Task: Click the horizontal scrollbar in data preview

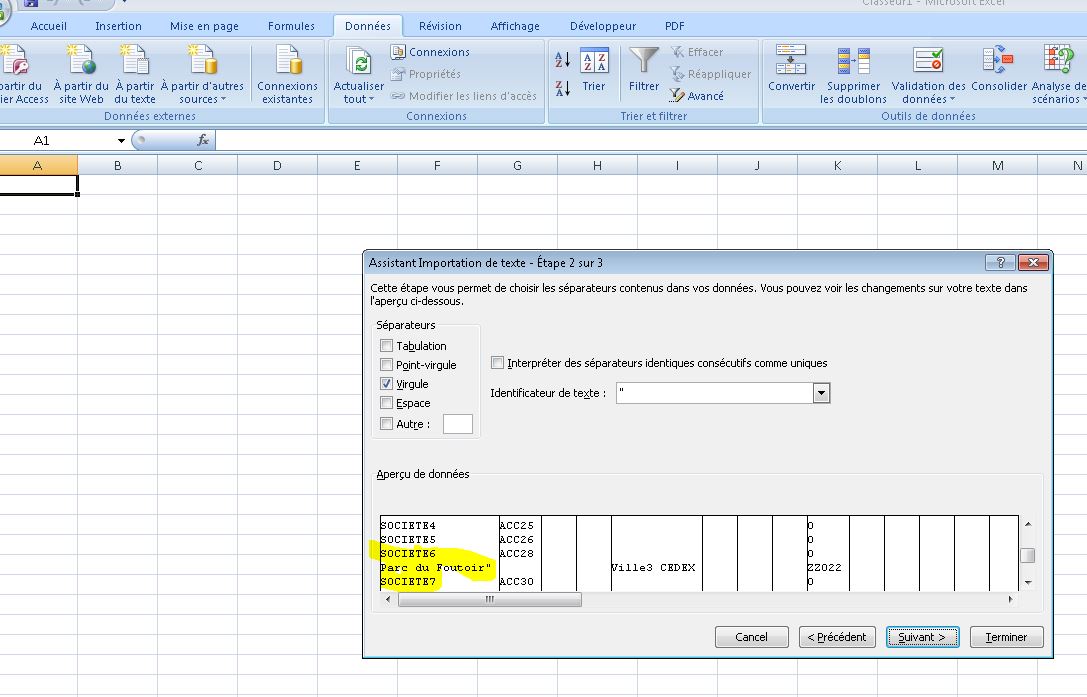Action: coord(489,600)
